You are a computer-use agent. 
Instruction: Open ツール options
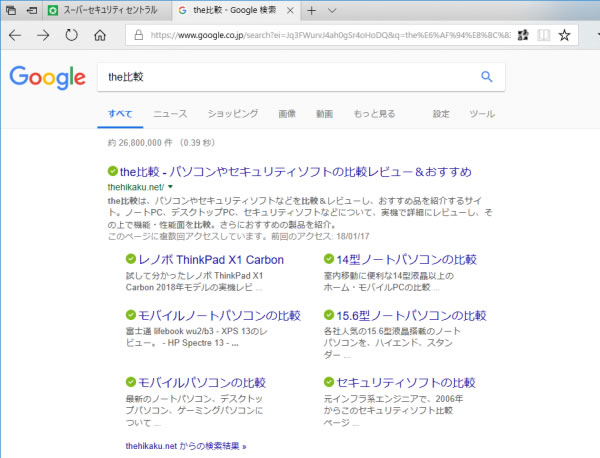[482, 114]
